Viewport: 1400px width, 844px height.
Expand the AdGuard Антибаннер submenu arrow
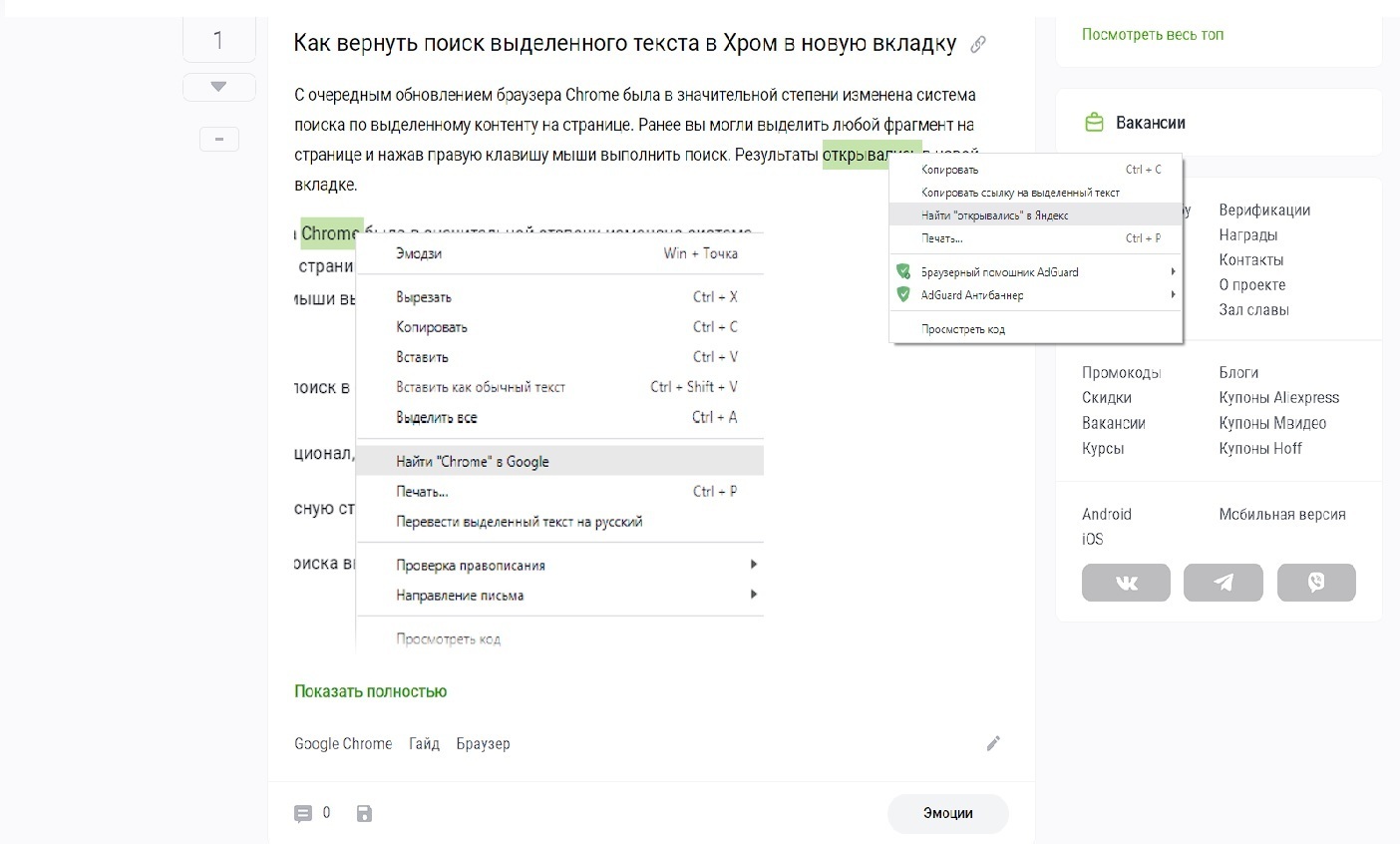pos(1173,294)
